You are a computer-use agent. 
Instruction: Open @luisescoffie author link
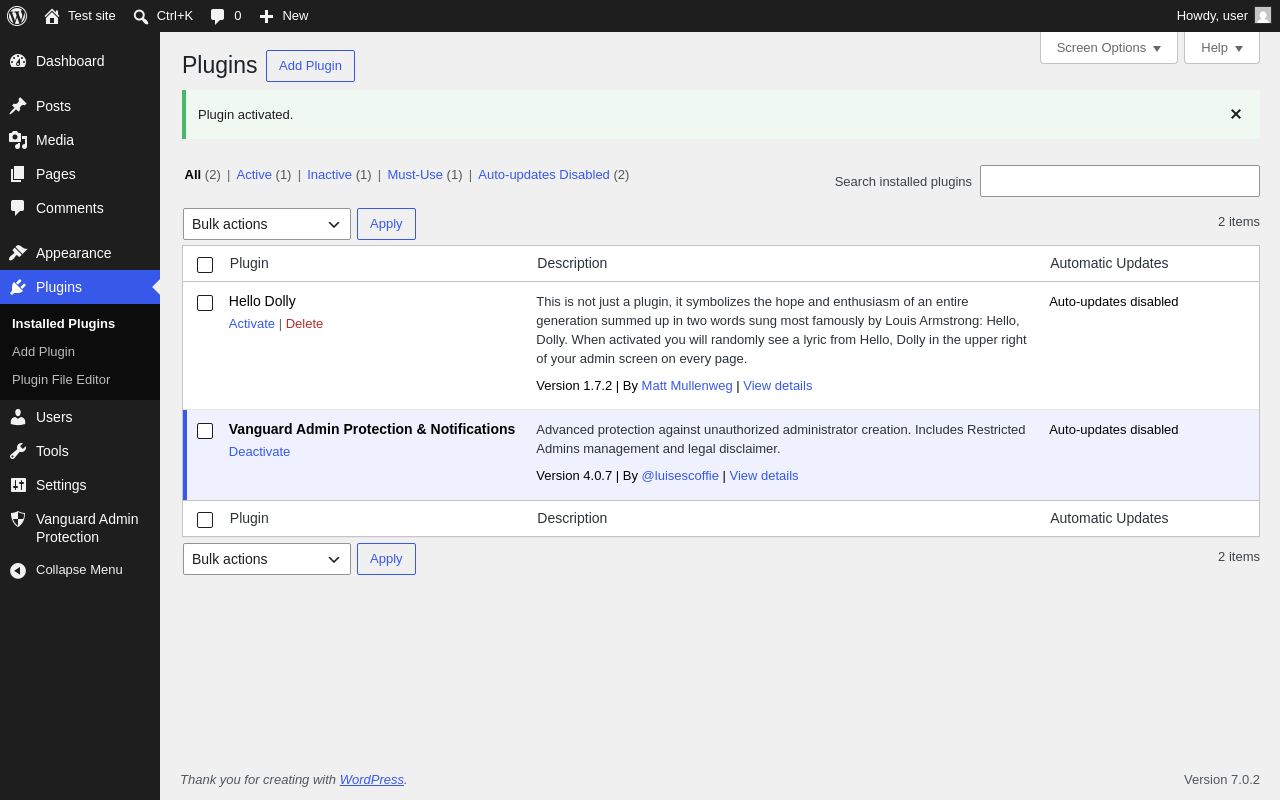pyautogui.click(x=680, y=476)
